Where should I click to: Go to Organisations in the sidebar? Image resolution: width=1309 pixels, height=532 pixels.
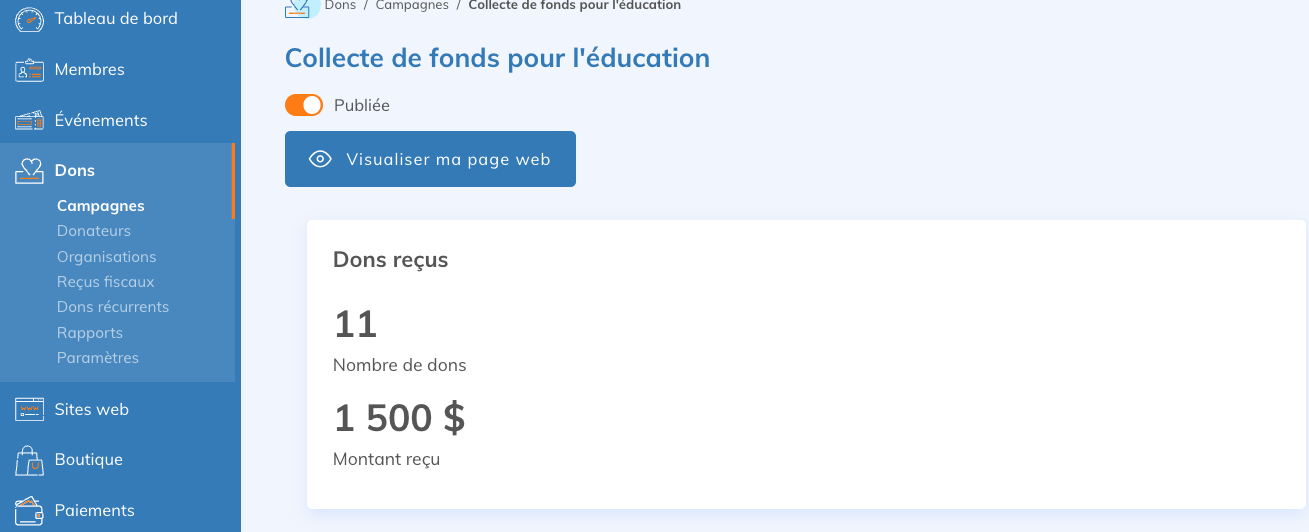[x=107, y=257]
